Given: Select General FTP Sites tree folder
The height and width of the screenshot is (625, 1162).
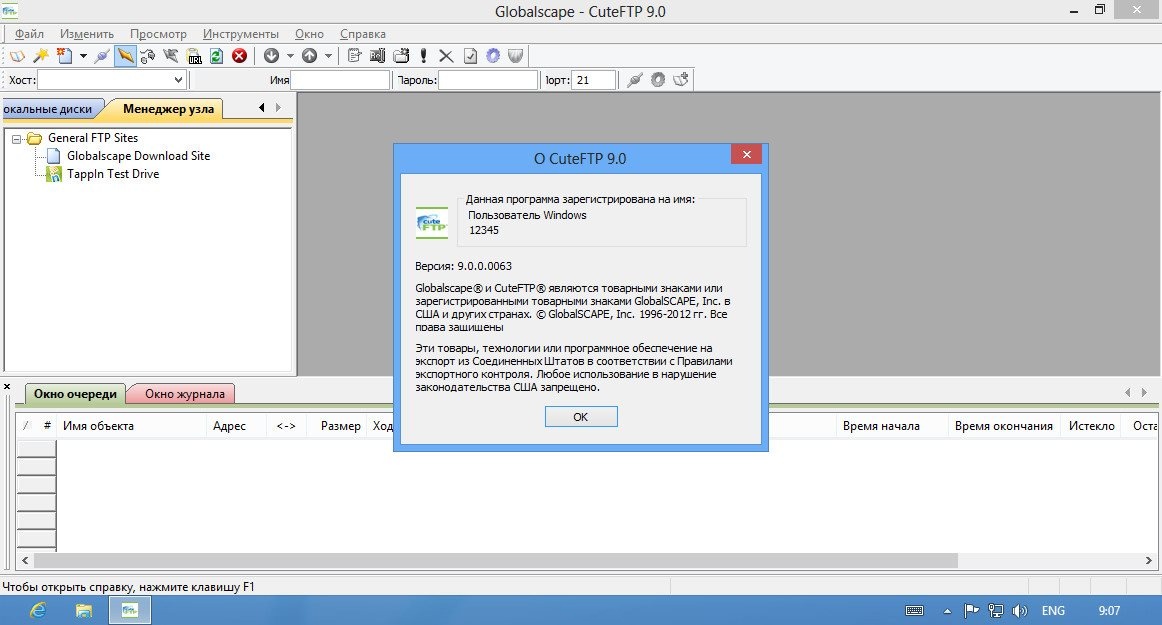Looking at the screenshot, I should pyautogui.click(x=93, y=138).
